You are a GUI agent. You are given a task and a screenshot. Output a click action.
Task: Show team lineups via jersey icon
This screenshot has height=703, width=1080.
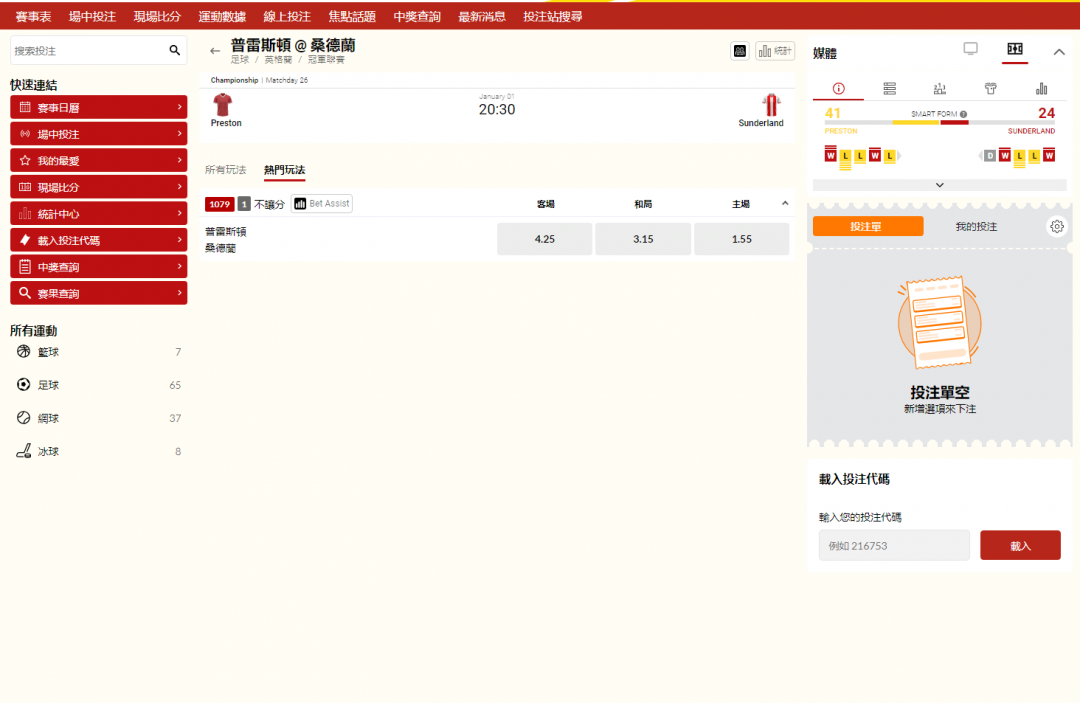click(x=990, y=88)
